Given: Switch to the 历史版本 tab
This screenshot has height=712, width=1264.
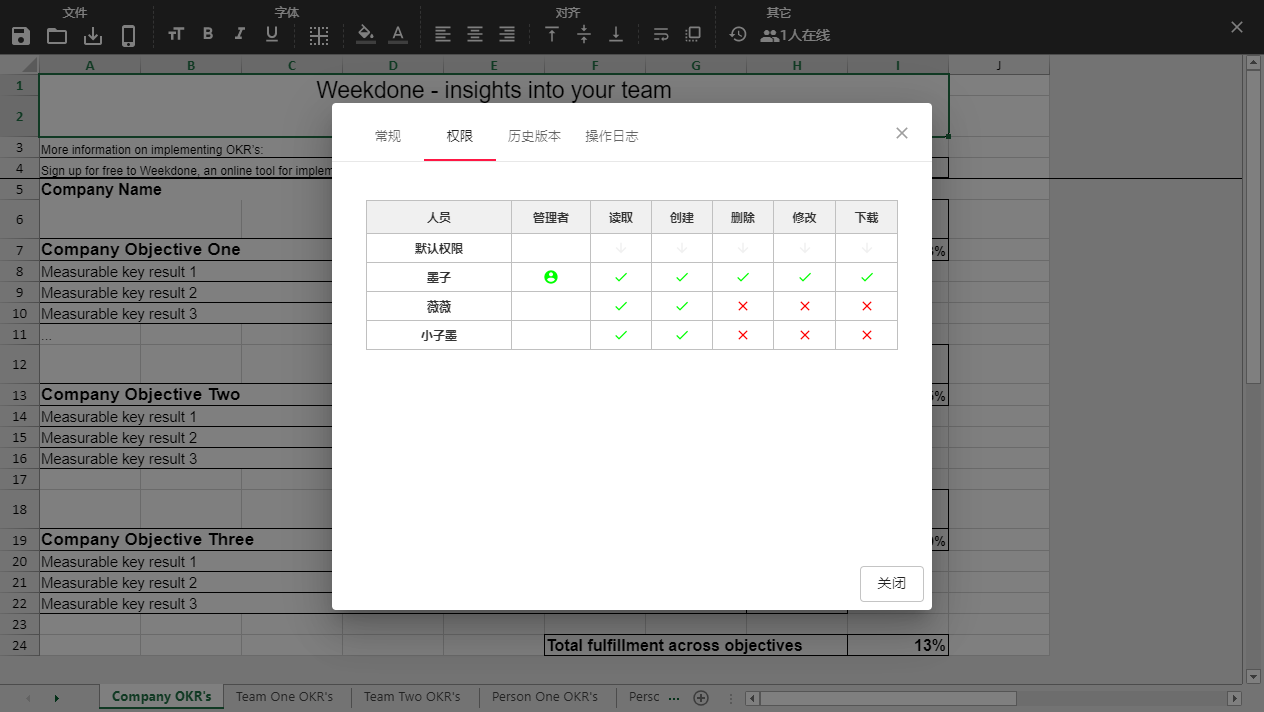Looking at the screenshot, I should click(x=534, y=136).
